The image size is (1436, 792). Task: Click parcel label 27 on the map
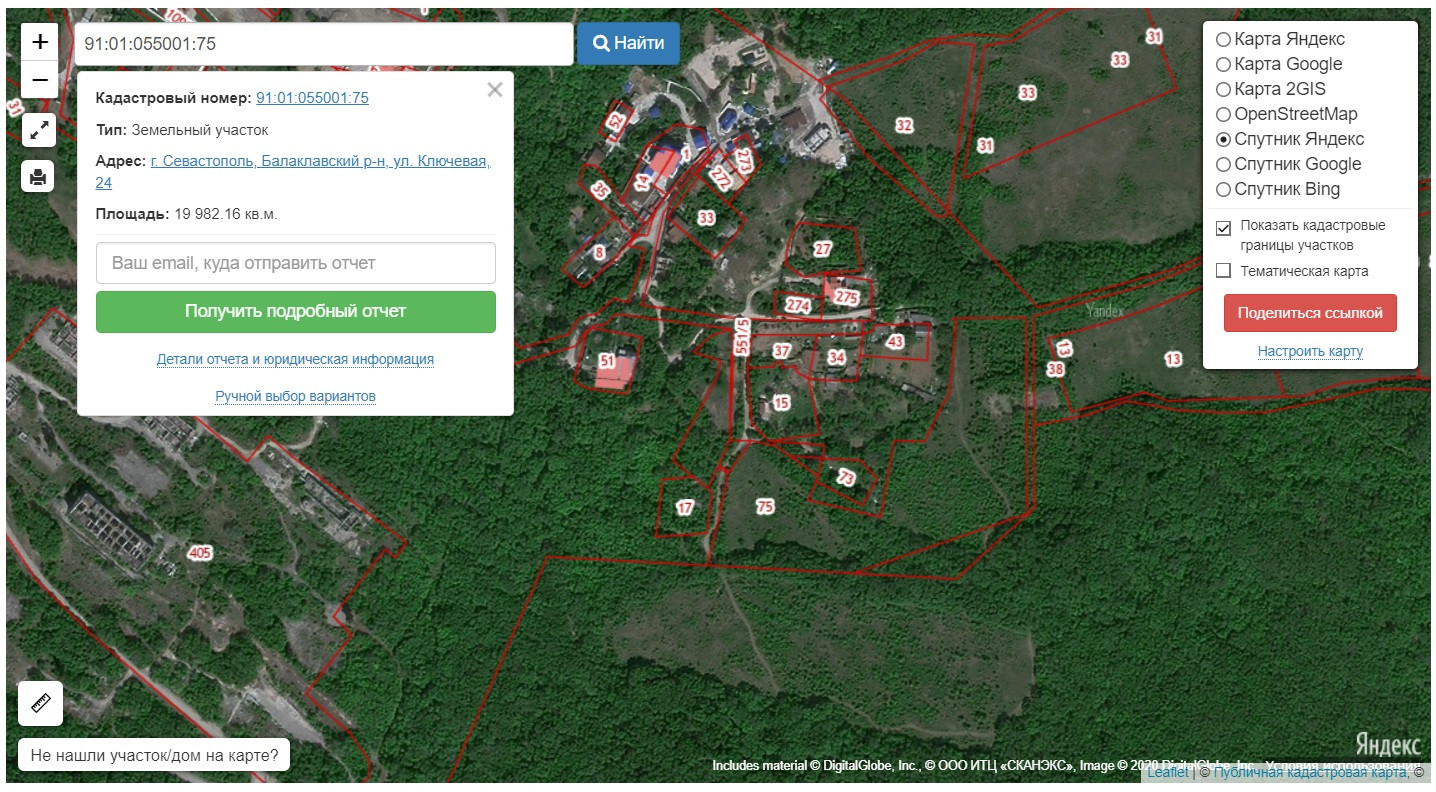click(822, 249)
